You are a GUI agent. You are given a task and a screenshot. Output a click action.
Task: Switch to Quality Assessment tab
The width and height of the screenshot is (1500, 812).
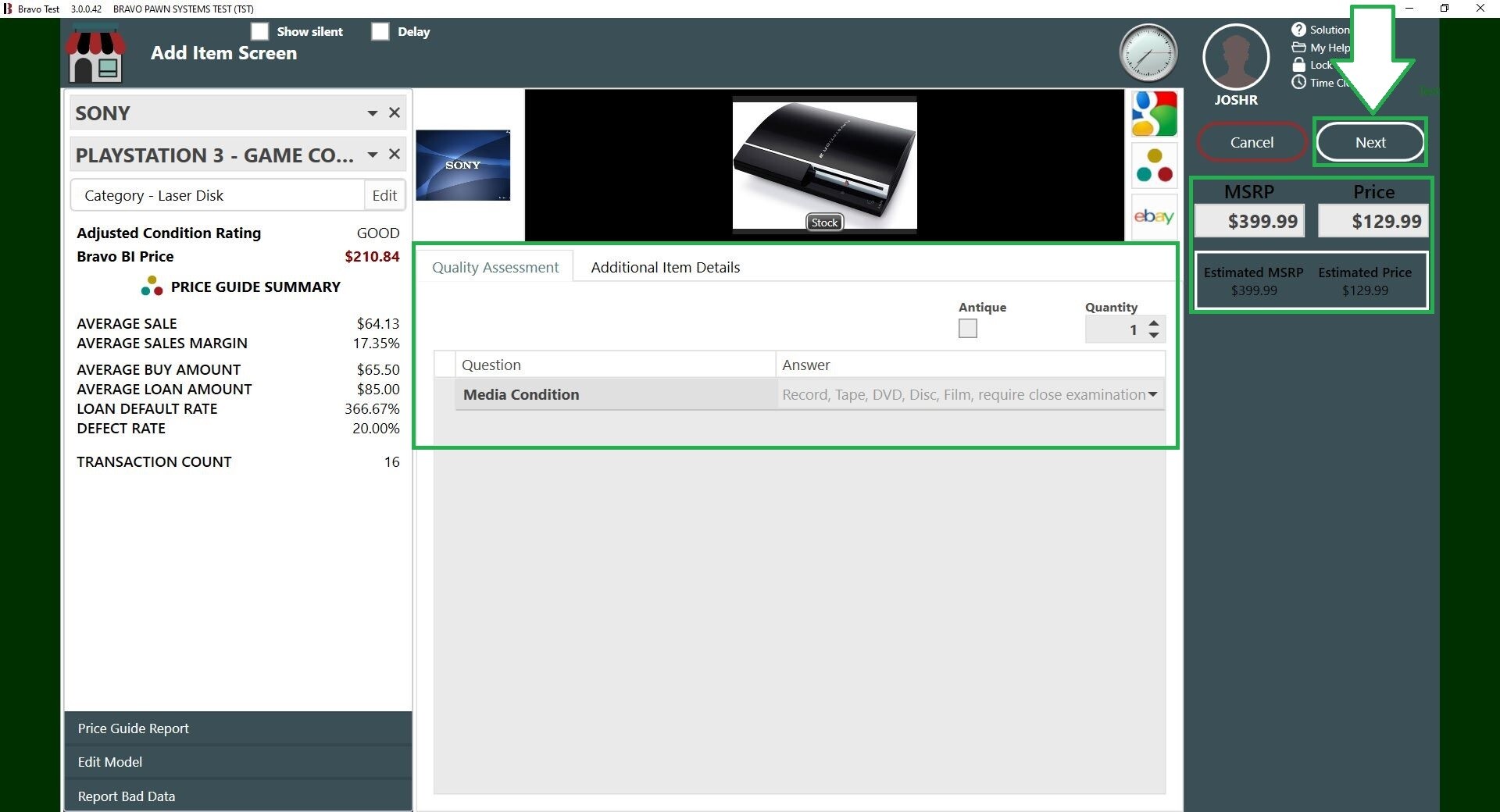click(495, 267)
